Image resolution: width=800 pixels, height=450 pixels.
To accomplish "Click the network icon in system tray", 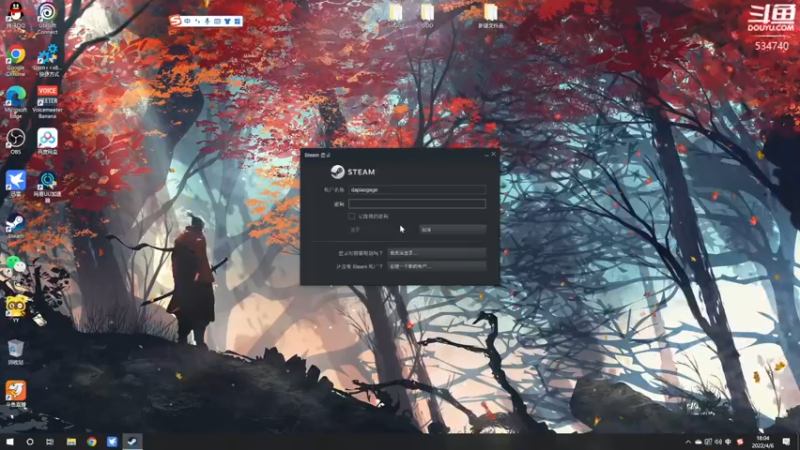I will pos(708,442).
